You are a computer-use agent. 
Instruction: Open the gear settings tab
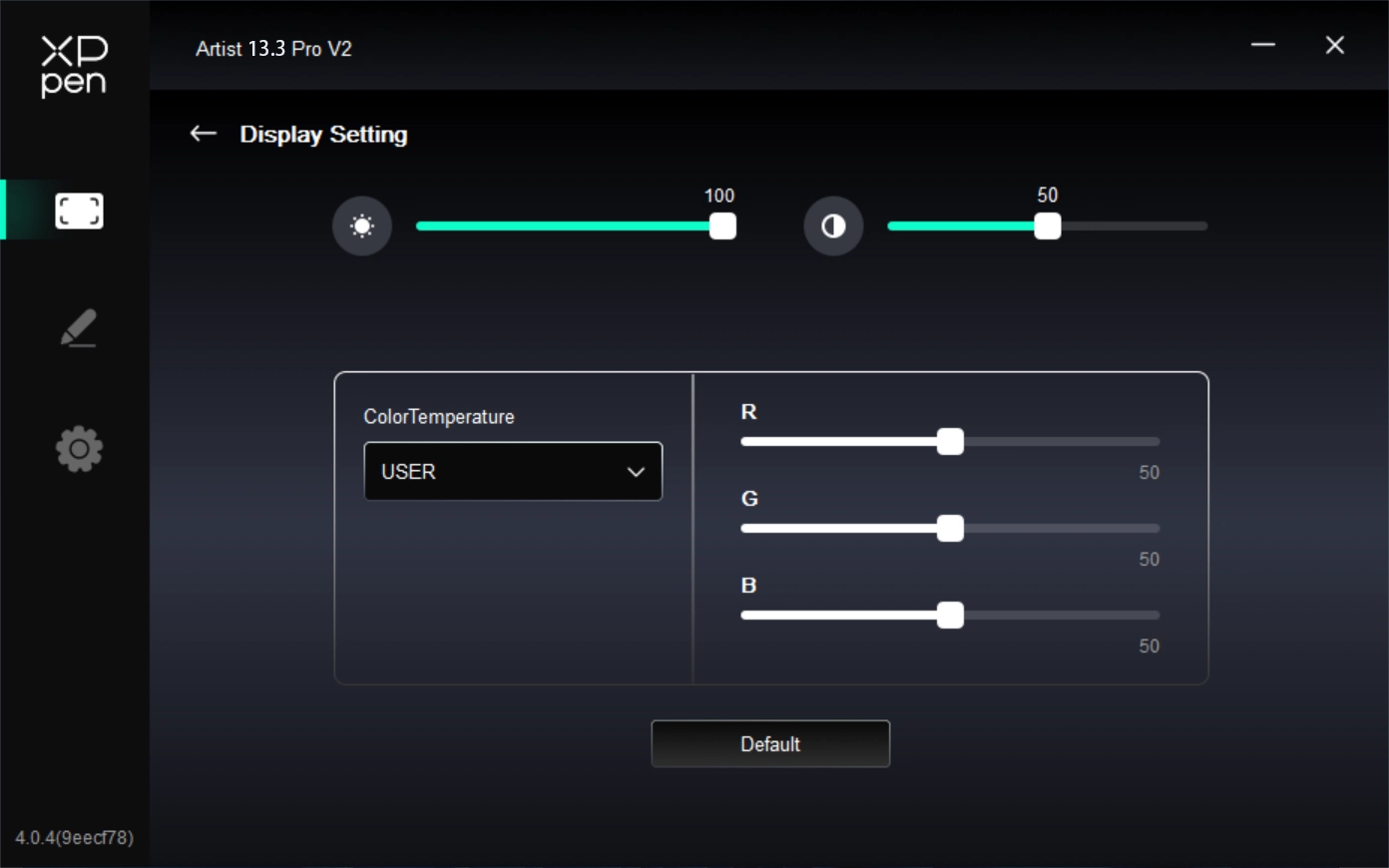tap(79, 449)
